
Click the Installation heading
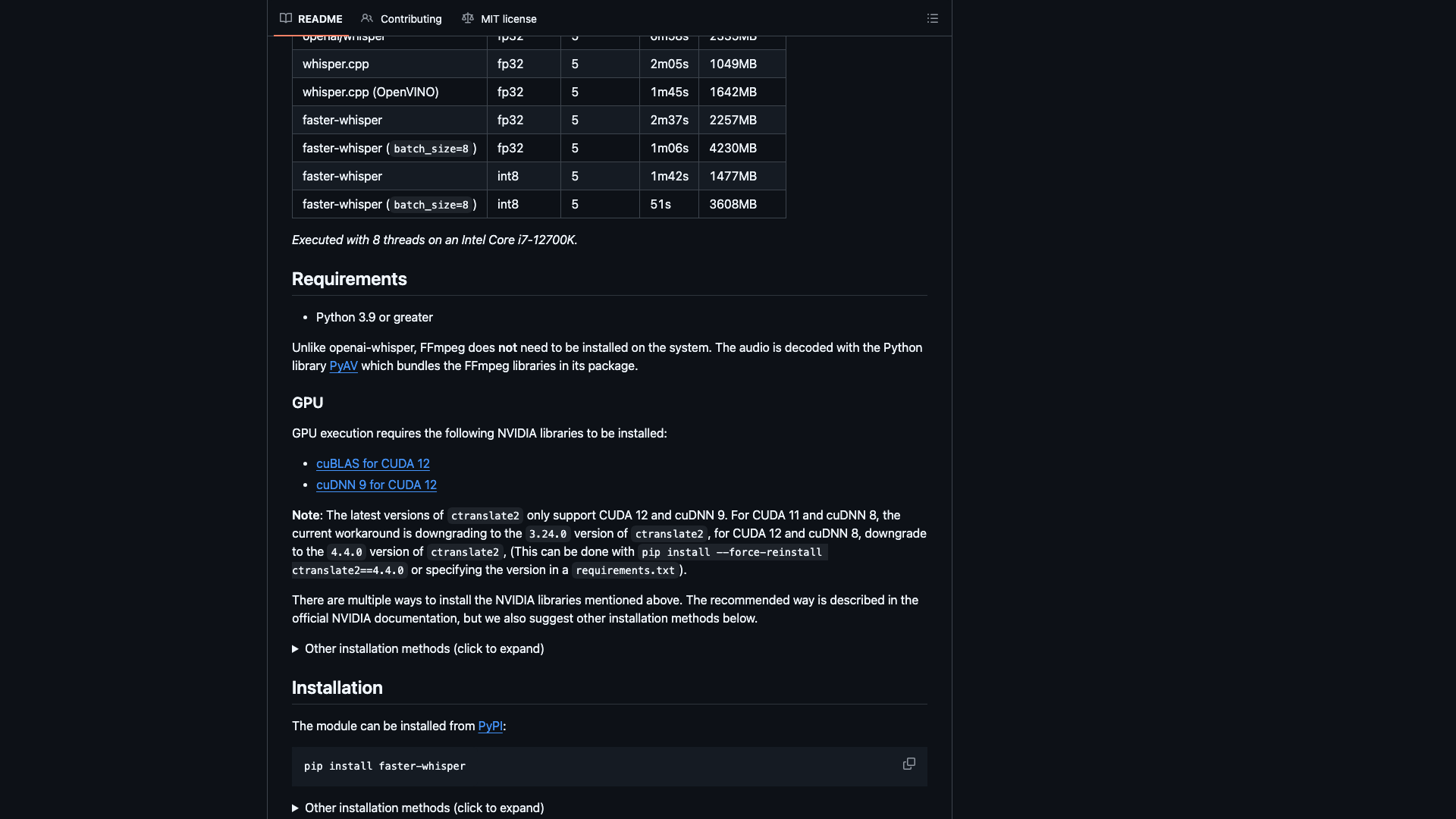337,688
